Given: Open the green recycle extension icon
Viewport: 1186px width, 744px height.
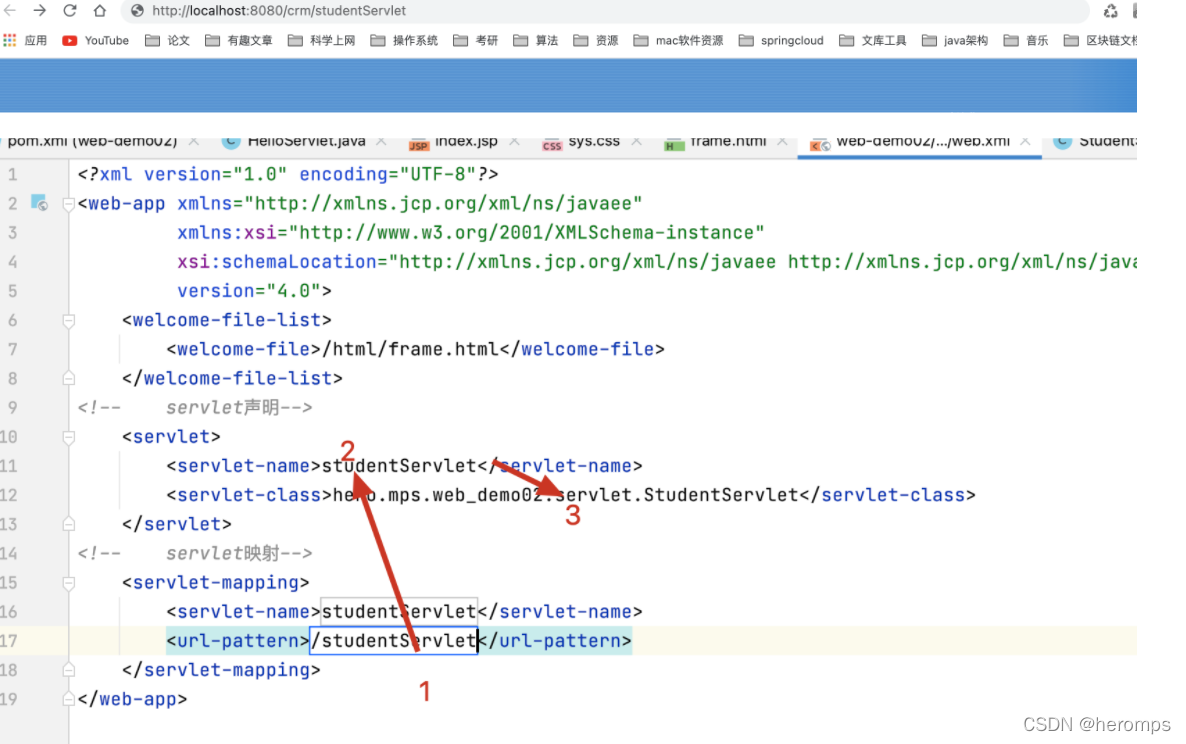Looking at the screenshot, I should (1110, 11).
